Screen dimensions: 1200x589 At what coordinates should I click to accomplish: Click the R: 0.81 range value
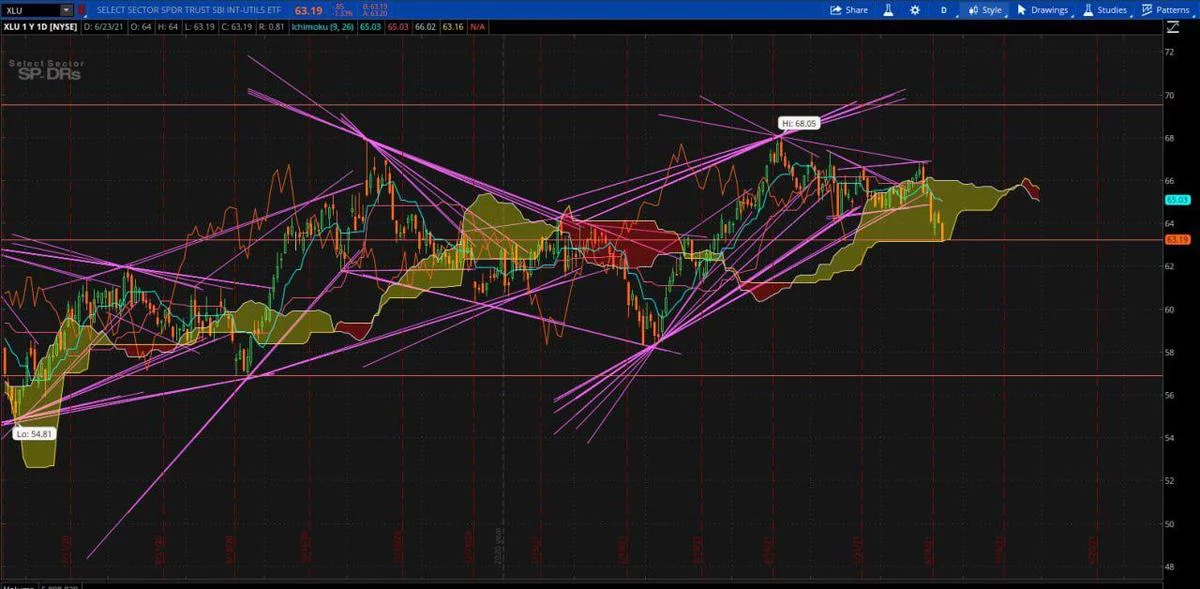pos(272,25)
